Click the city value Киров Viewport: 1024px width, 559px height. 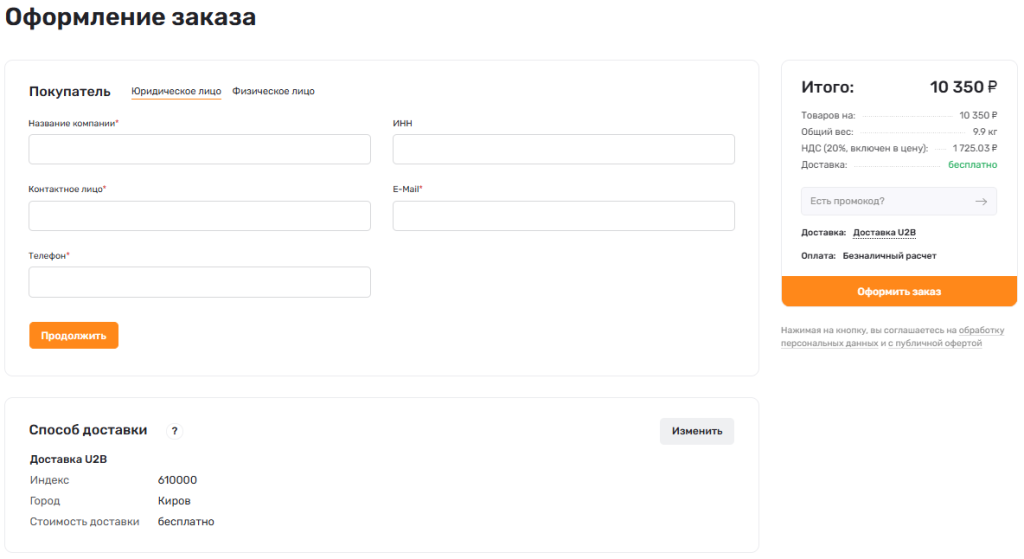tap(174, 501)
